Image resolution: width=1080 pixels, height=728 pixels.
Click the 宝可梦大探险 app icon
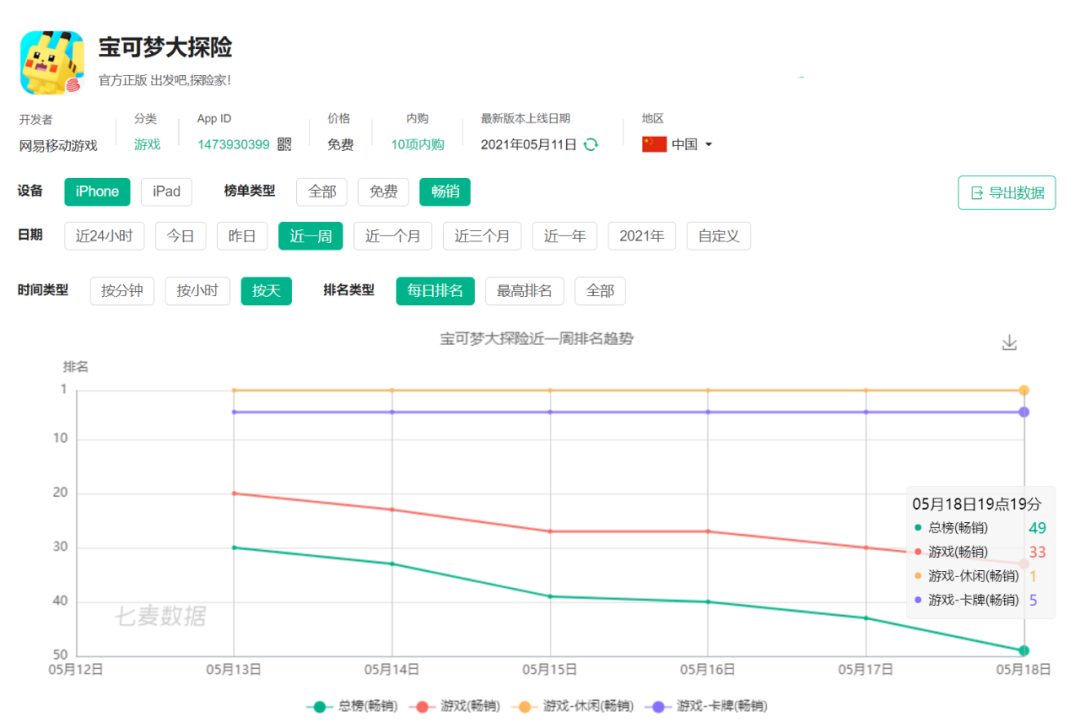click(52, 62)
